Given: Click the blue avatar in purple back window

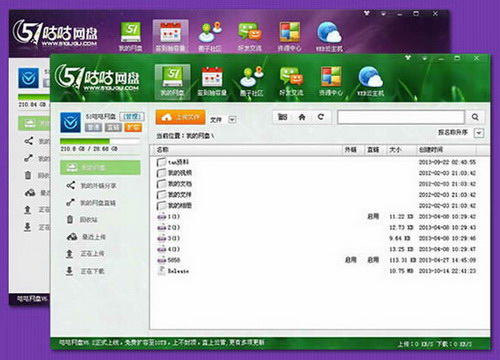Looking at the screenshot, I should (28, 78).
